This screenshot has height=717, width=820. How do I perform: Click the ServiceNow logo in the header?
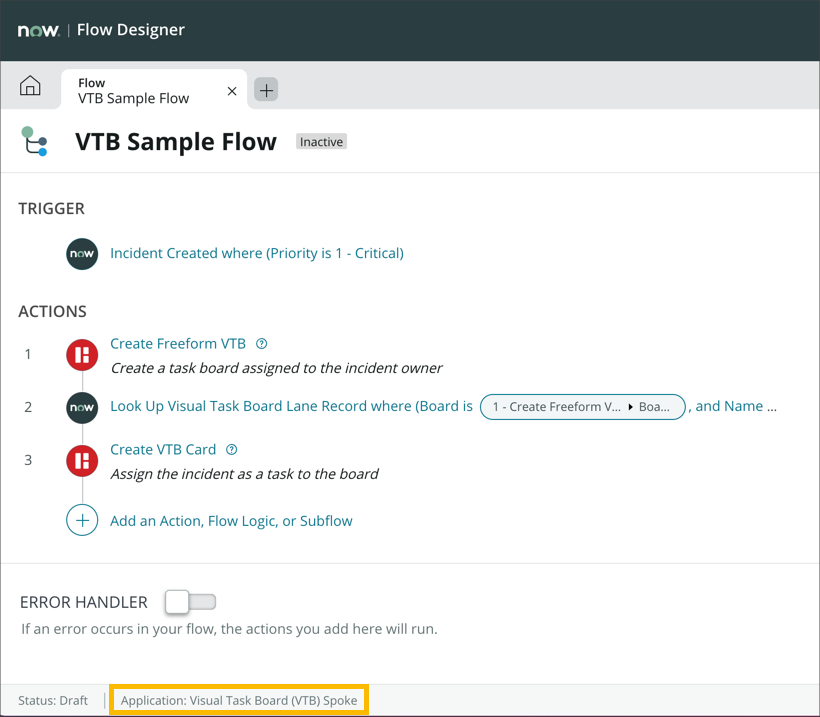[38, 30]
